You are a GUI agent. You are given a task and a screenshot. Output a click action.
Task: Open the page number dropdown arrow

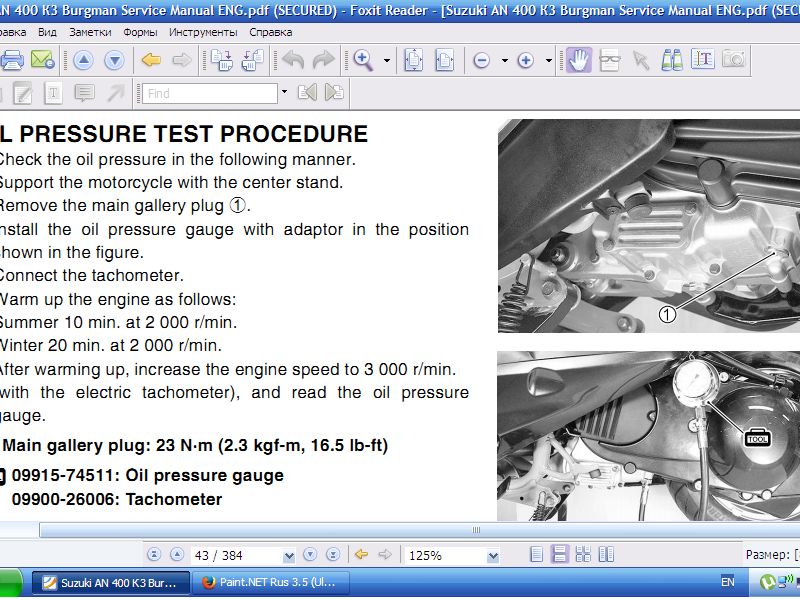click(x=289, y=556)
